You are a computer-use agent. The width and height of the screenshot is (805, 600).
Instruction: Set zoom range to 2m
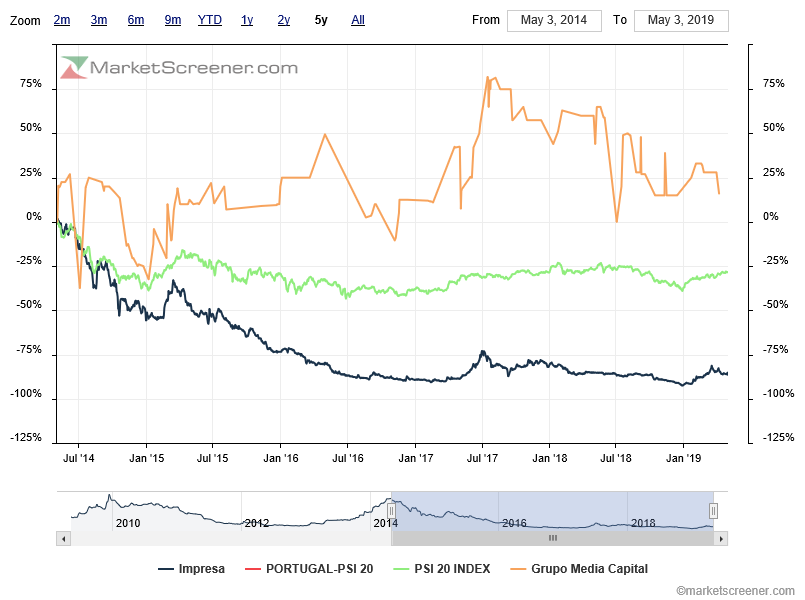click(x=62, y=20)
